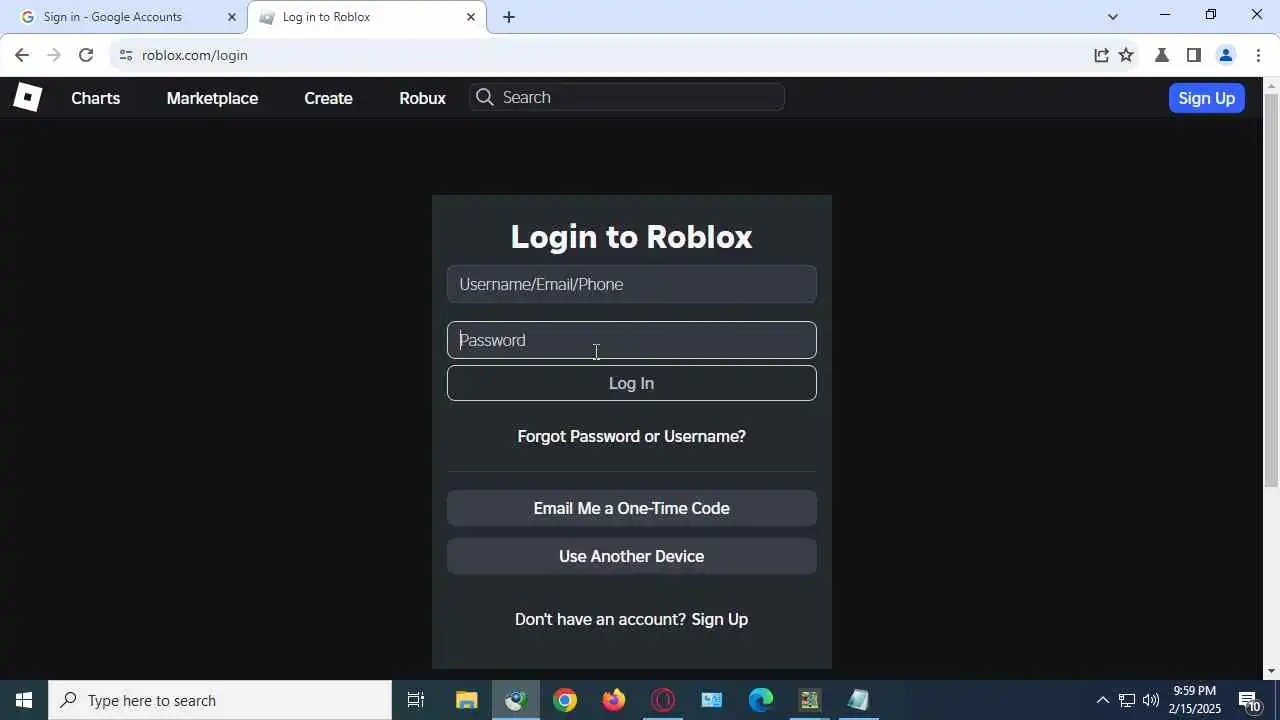Click the address bar URL

point(195,55)
